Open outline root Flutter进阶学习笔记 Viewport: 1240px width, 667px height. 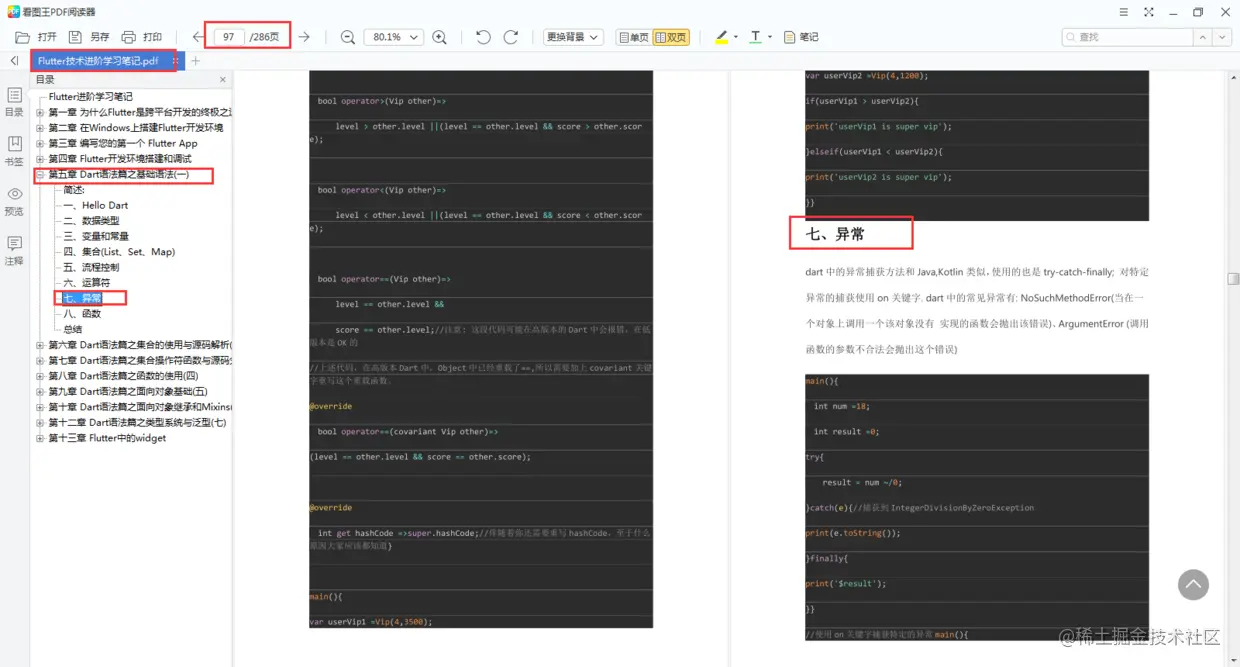[x=91, y=97]
